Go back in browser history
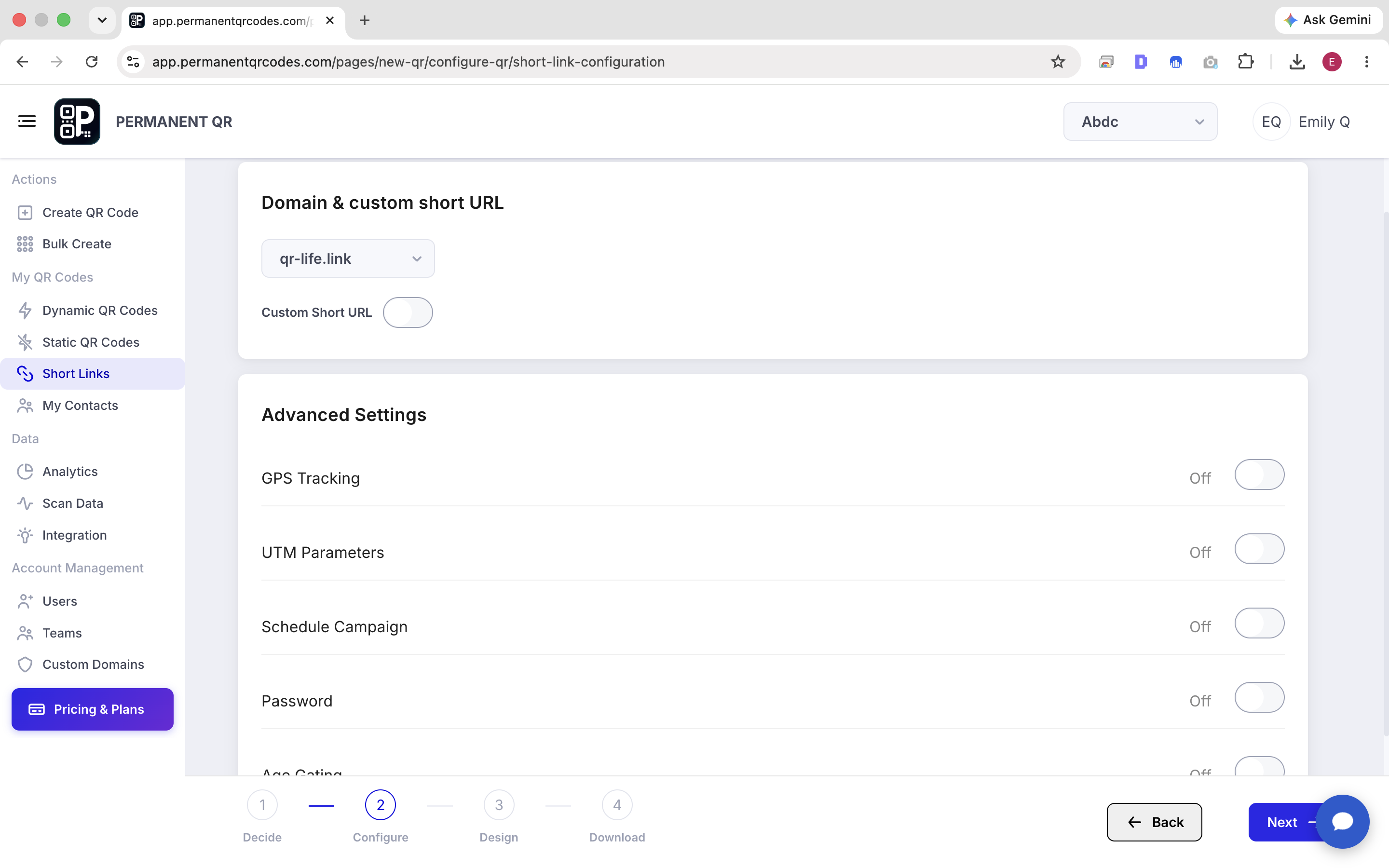This screenshot has width=1389, height=868. coord(22,61)
